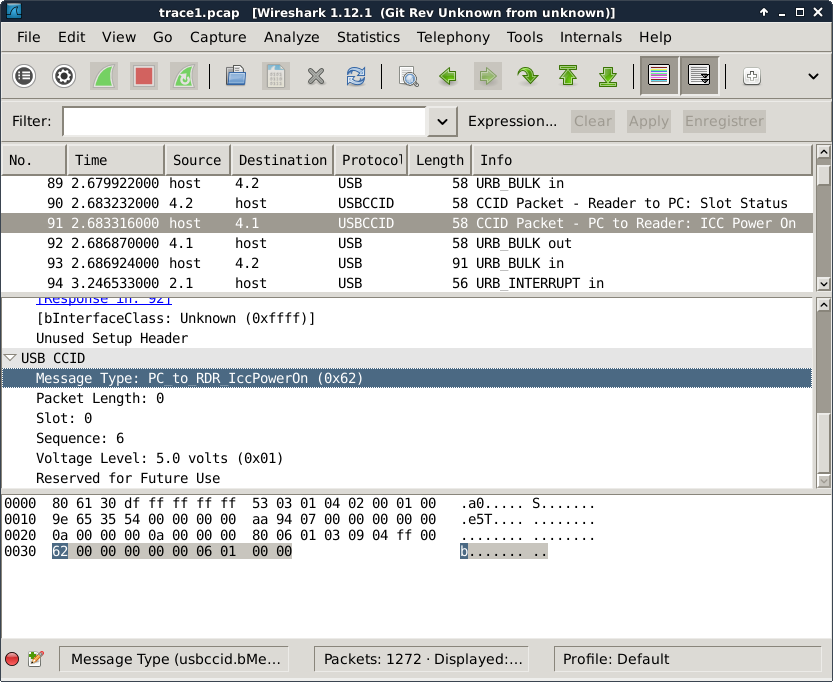The height and width of the screenshot is (682, 833).
Task: Click the zoom in toolbar icon
Action: tap(751, 76)
